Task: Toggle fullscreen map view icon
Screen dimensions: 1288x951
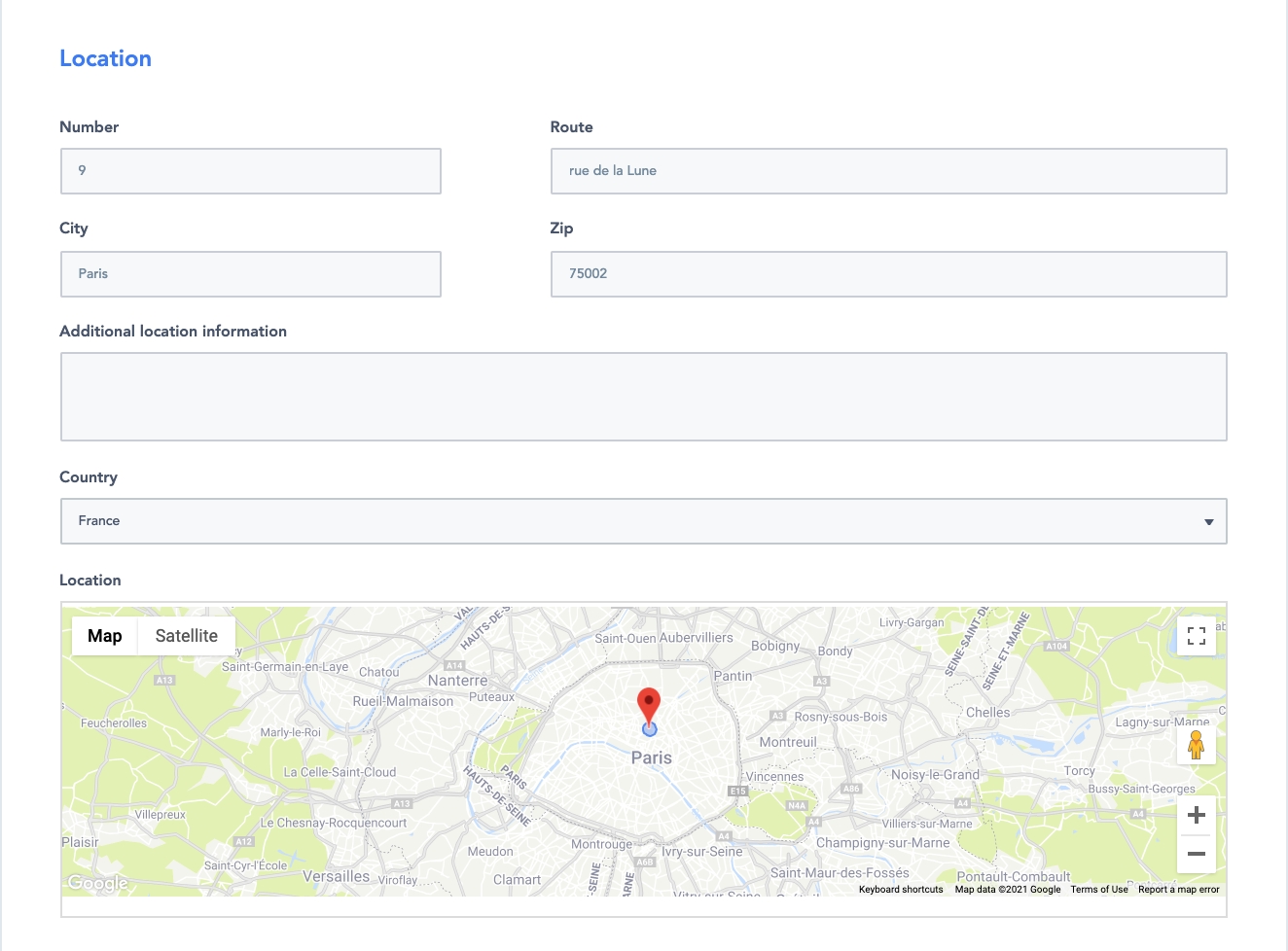Action: pos(1197,636)
